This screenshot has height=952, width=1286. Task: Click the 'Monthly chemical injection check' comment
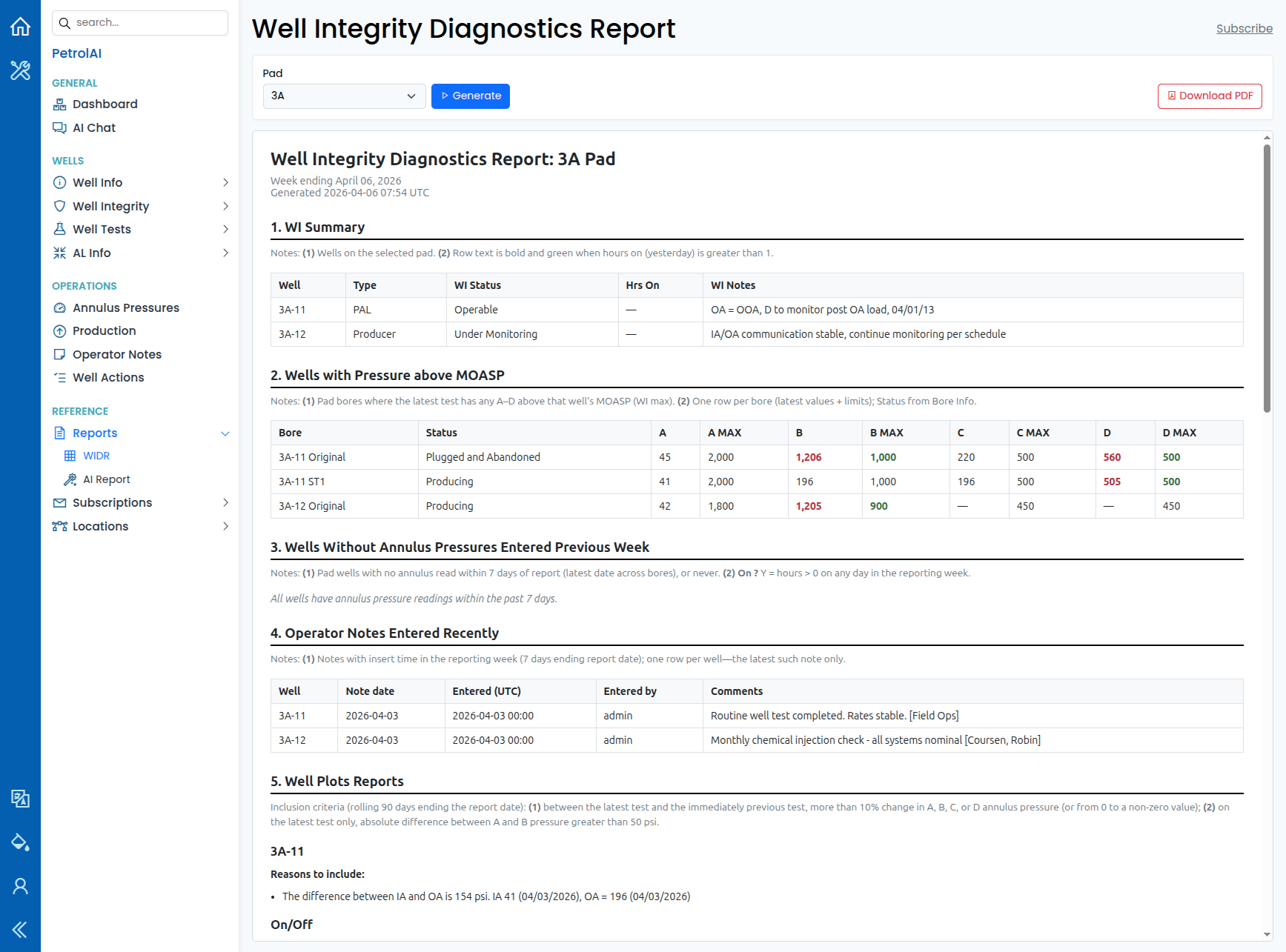(875, 740)
